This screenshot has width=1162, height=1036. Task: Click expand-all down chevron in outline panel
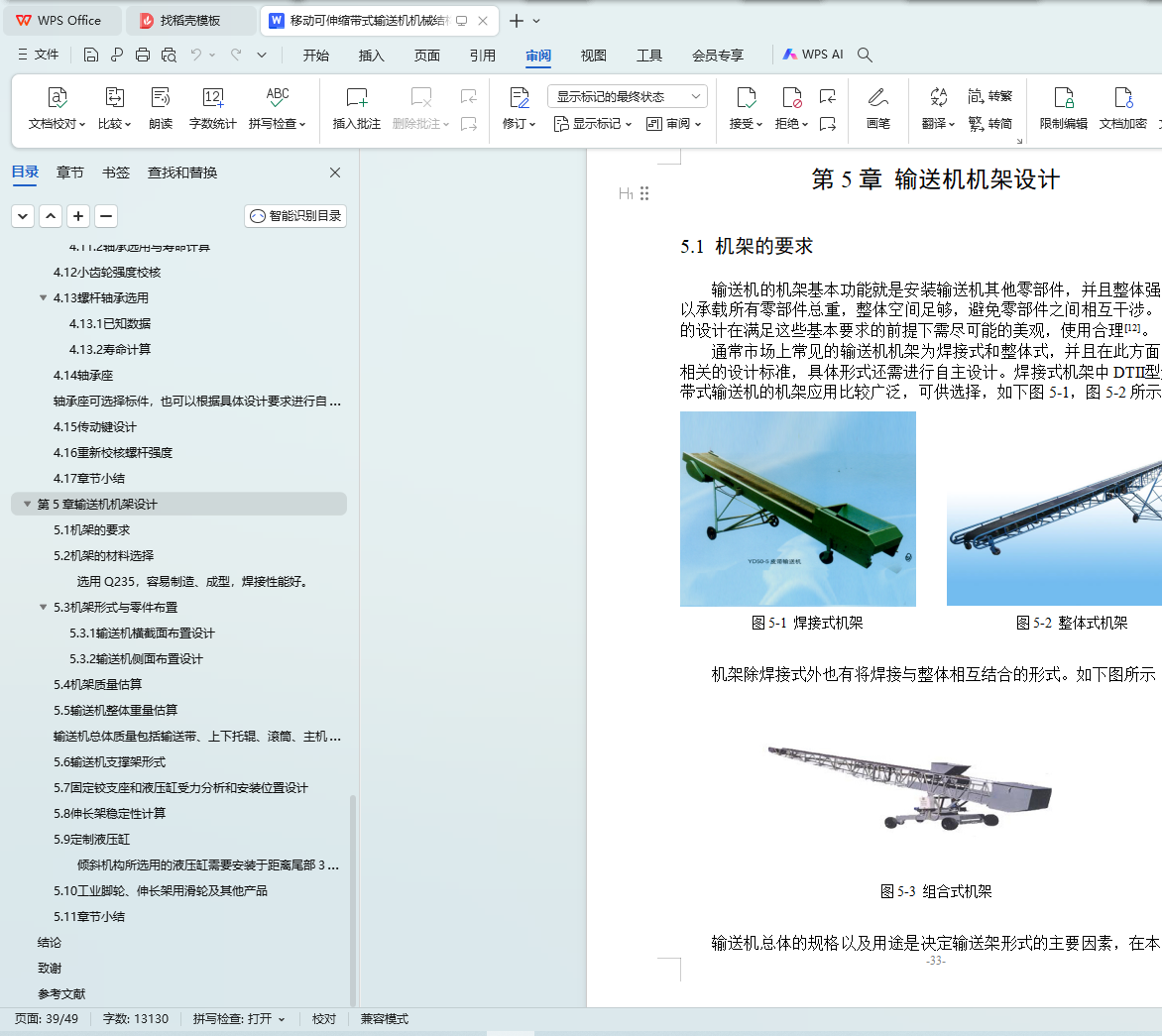click(23, 216)
